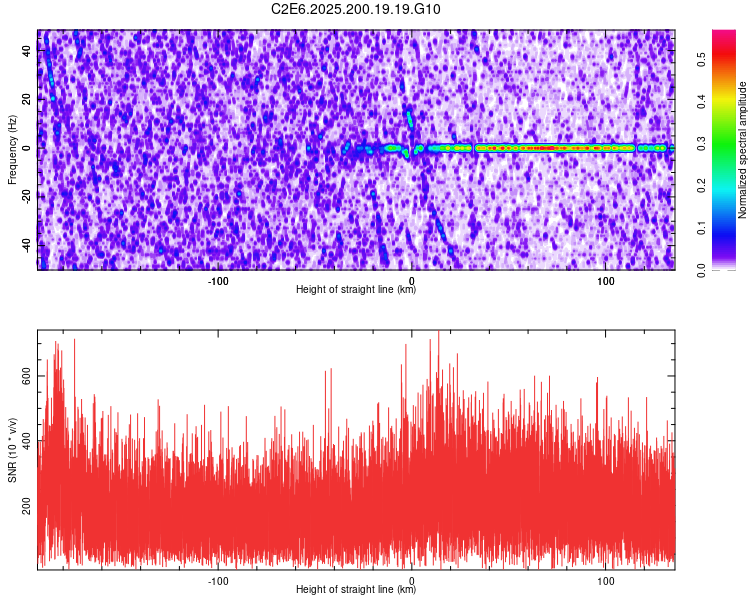
Task: Click the 100 tick under the SNR plot
Action: tap(606, 581)
